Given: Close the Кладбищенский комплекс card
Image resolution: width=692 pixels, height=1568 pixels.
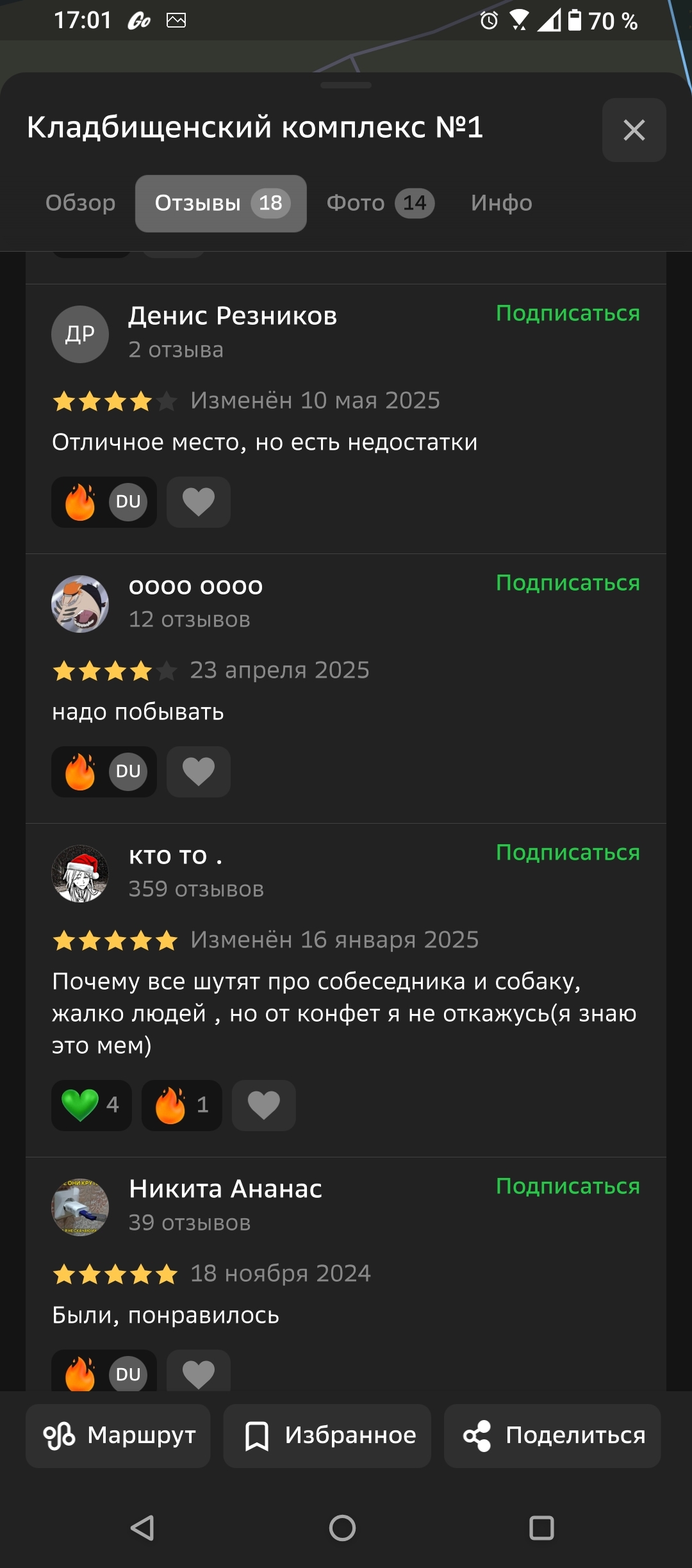Looking at the screenshot, I should [x=634, y=130].
